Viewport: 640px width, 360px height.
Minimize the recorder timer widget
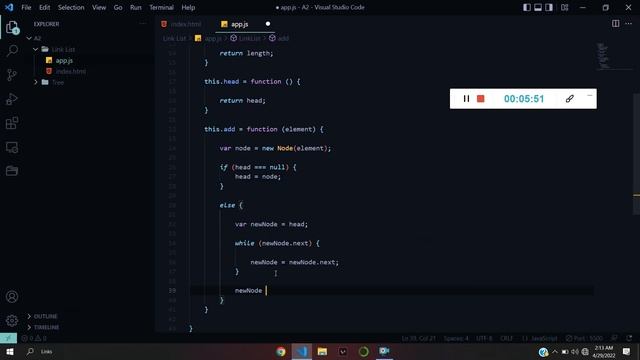[589, 95]
